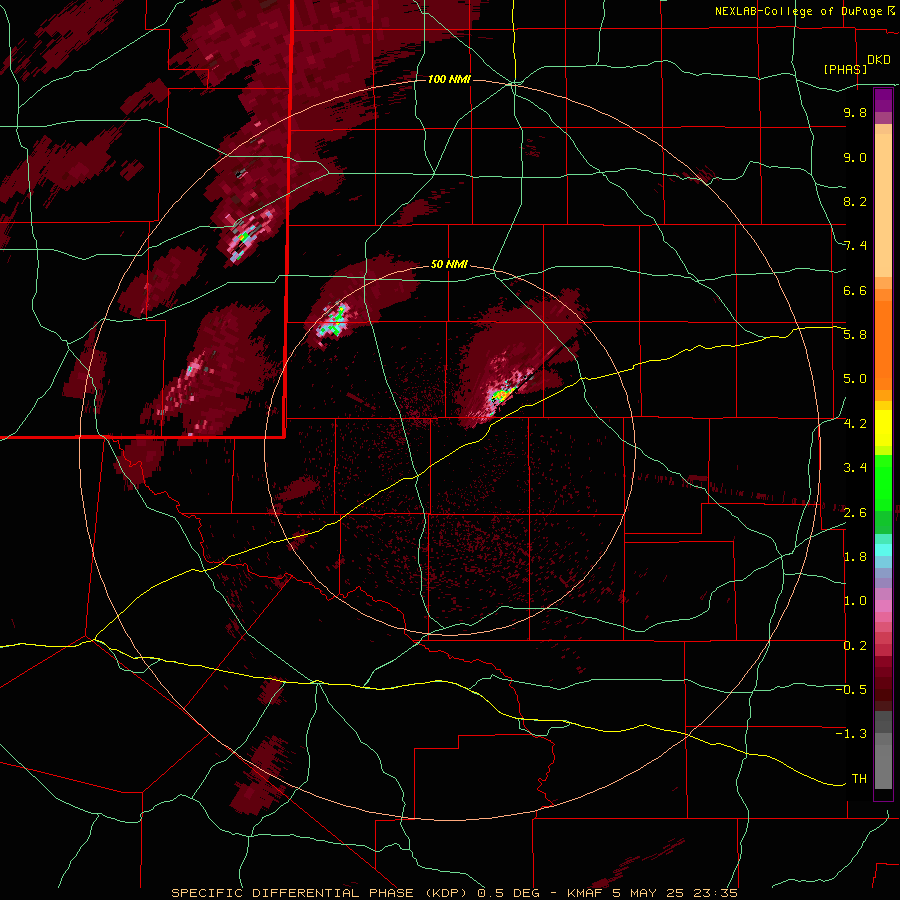Viewport: 900px width, 900px height.
Task: Select the 1.0 value on color scale
Action: tap(855, 601)
